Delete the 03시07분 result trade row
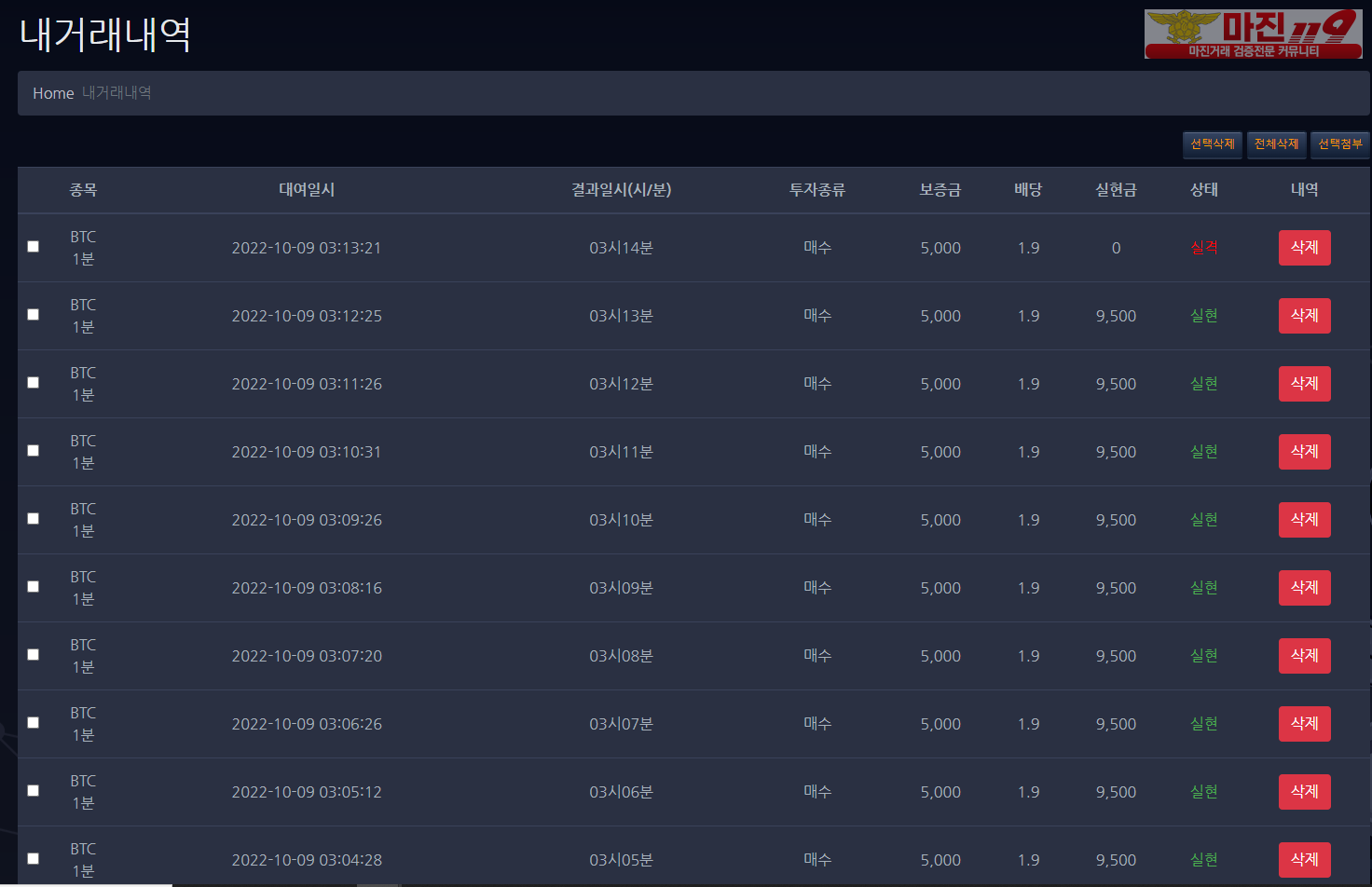The height and width of the screenshot is (887, 1372). pos(1304,724)
